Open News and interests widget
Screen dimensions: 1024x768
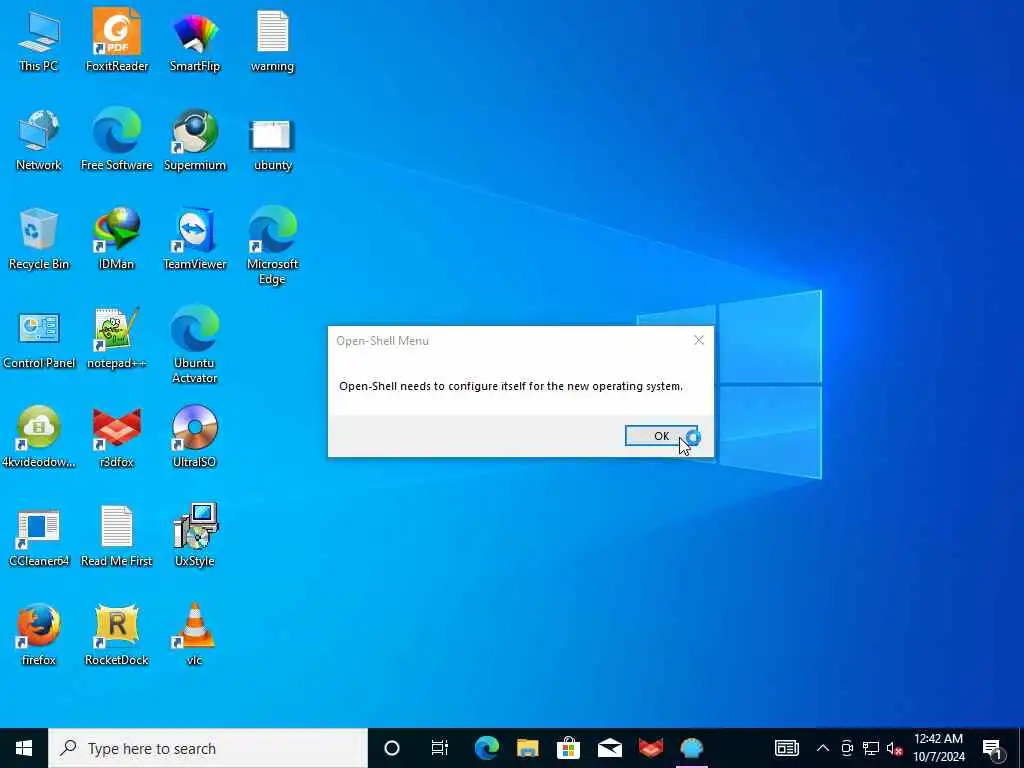click(787, 748)
